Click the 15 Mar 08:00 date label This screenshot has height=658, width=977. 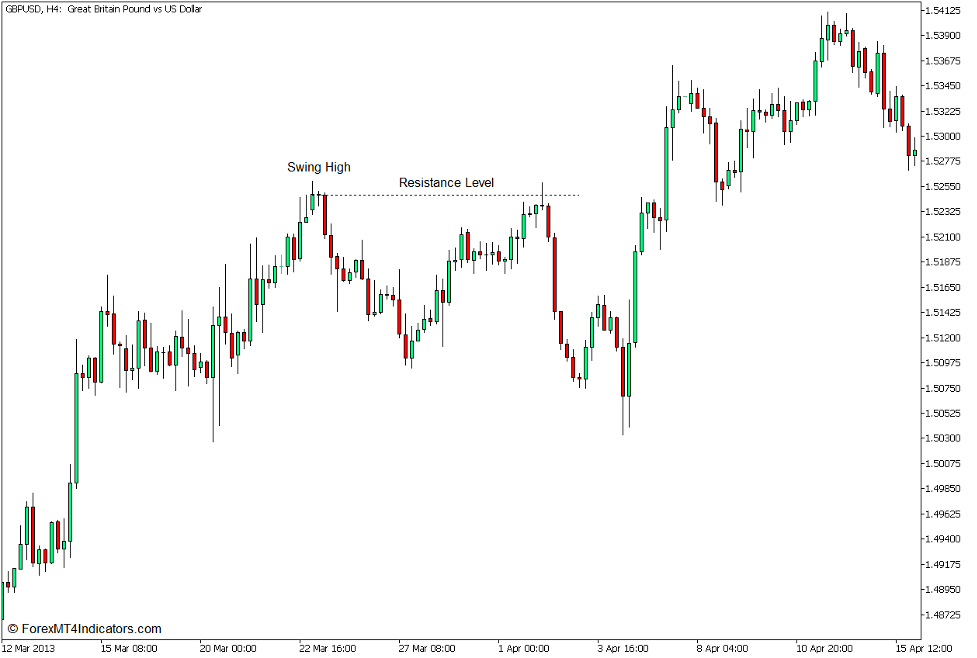tap(131, 647)
